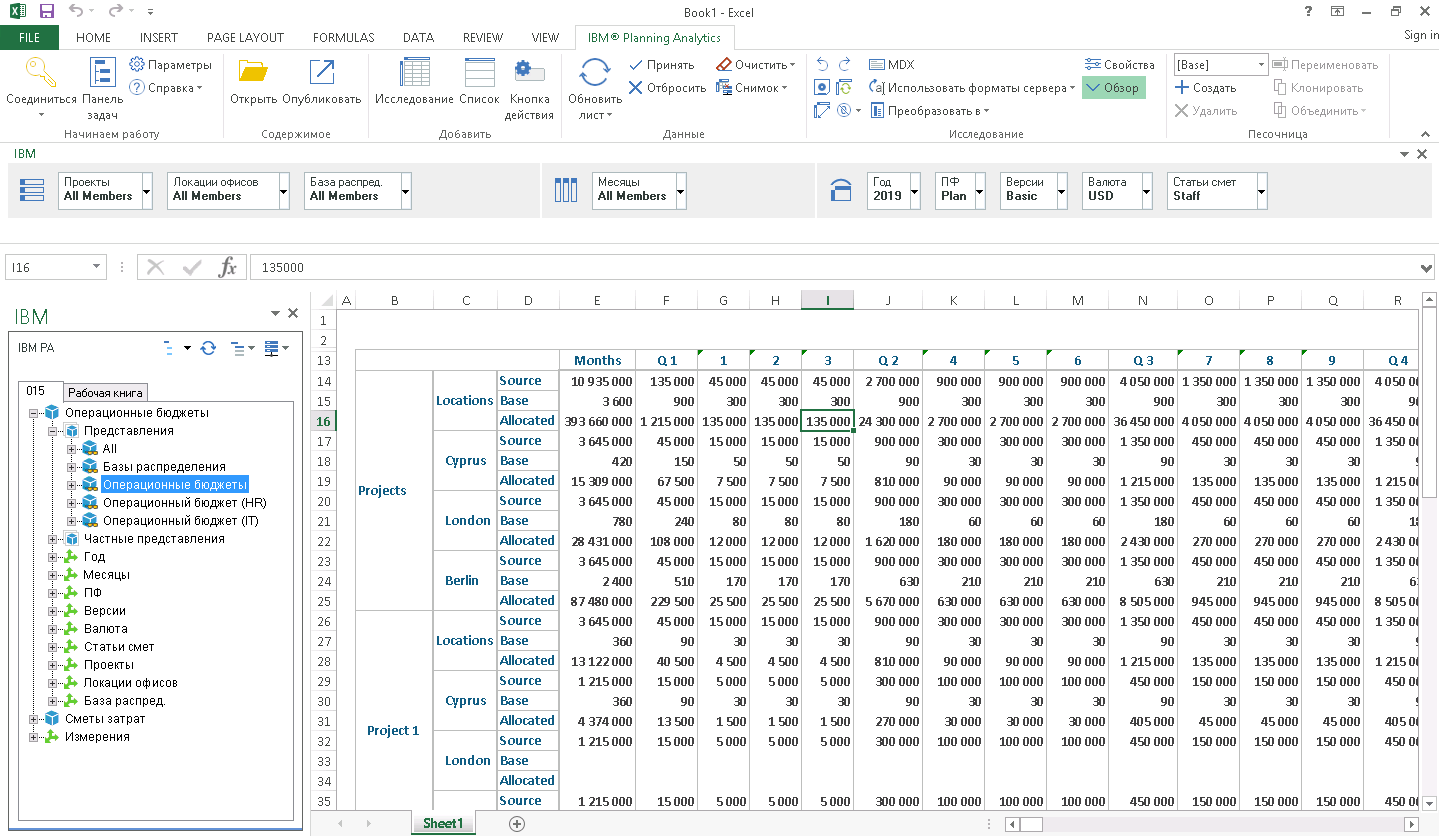Viewport: 1439px width, 836px height.
Task: Click Создать sandbox plus icon
Action: pyautogui.click(x=1205, y=88)
